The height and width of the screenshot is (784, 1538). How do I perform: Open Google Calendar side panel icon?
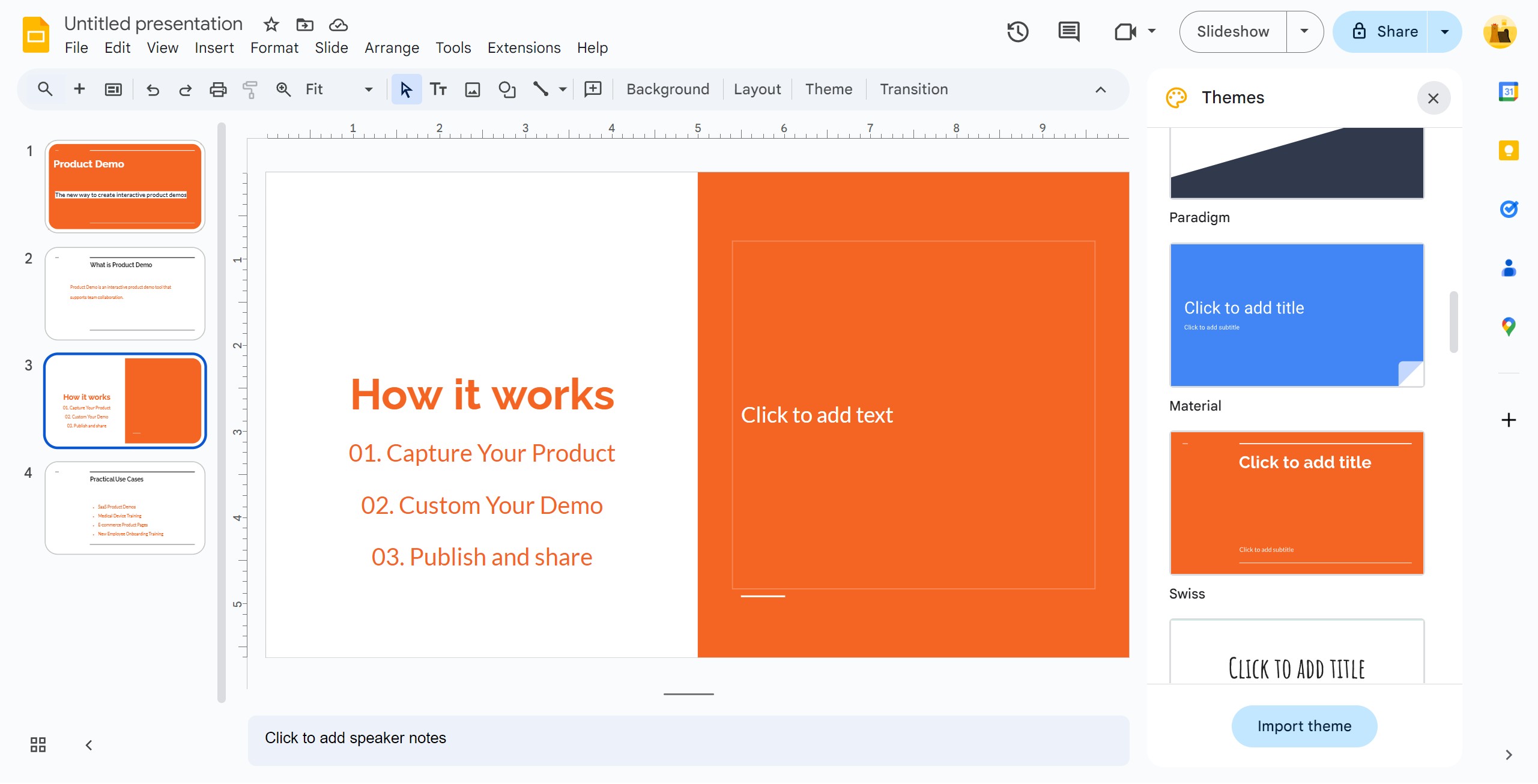click(x=1509, y=92)
